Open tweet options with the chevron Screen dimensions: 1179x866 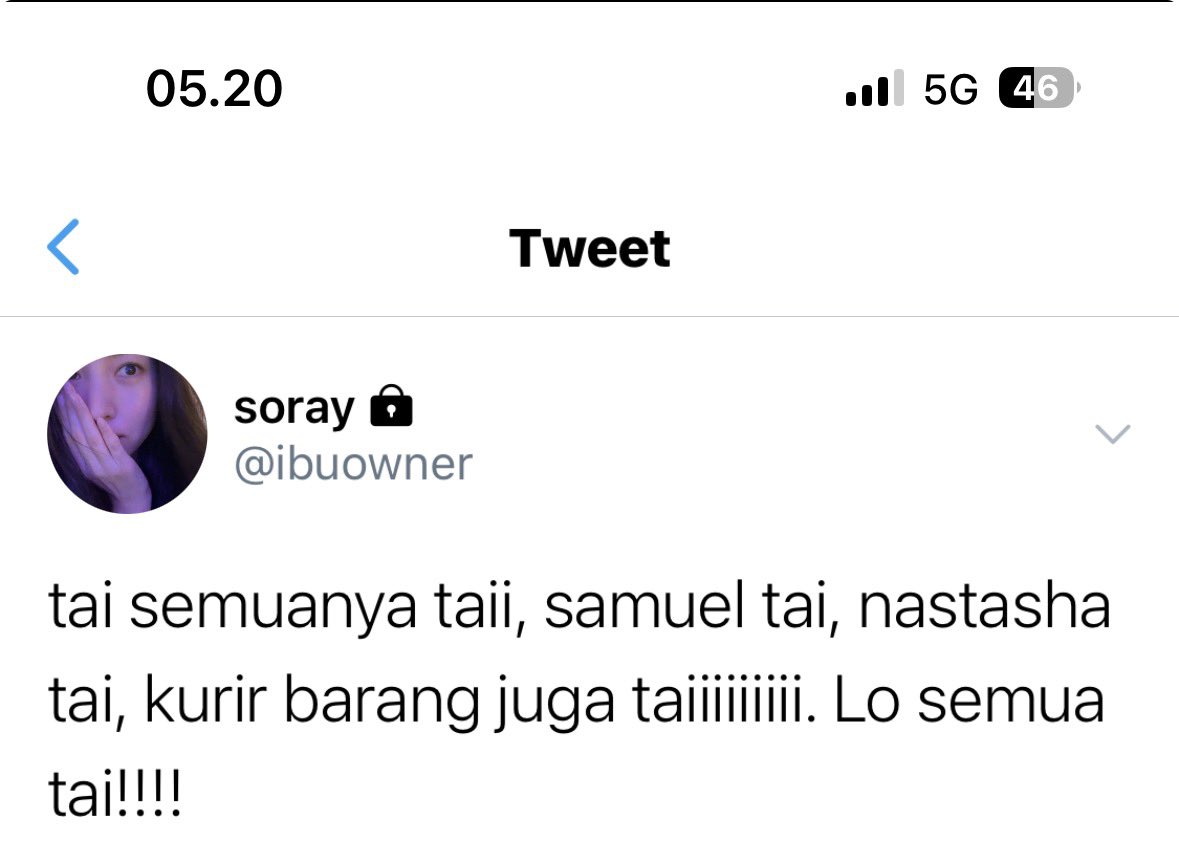pos(1113,434)
